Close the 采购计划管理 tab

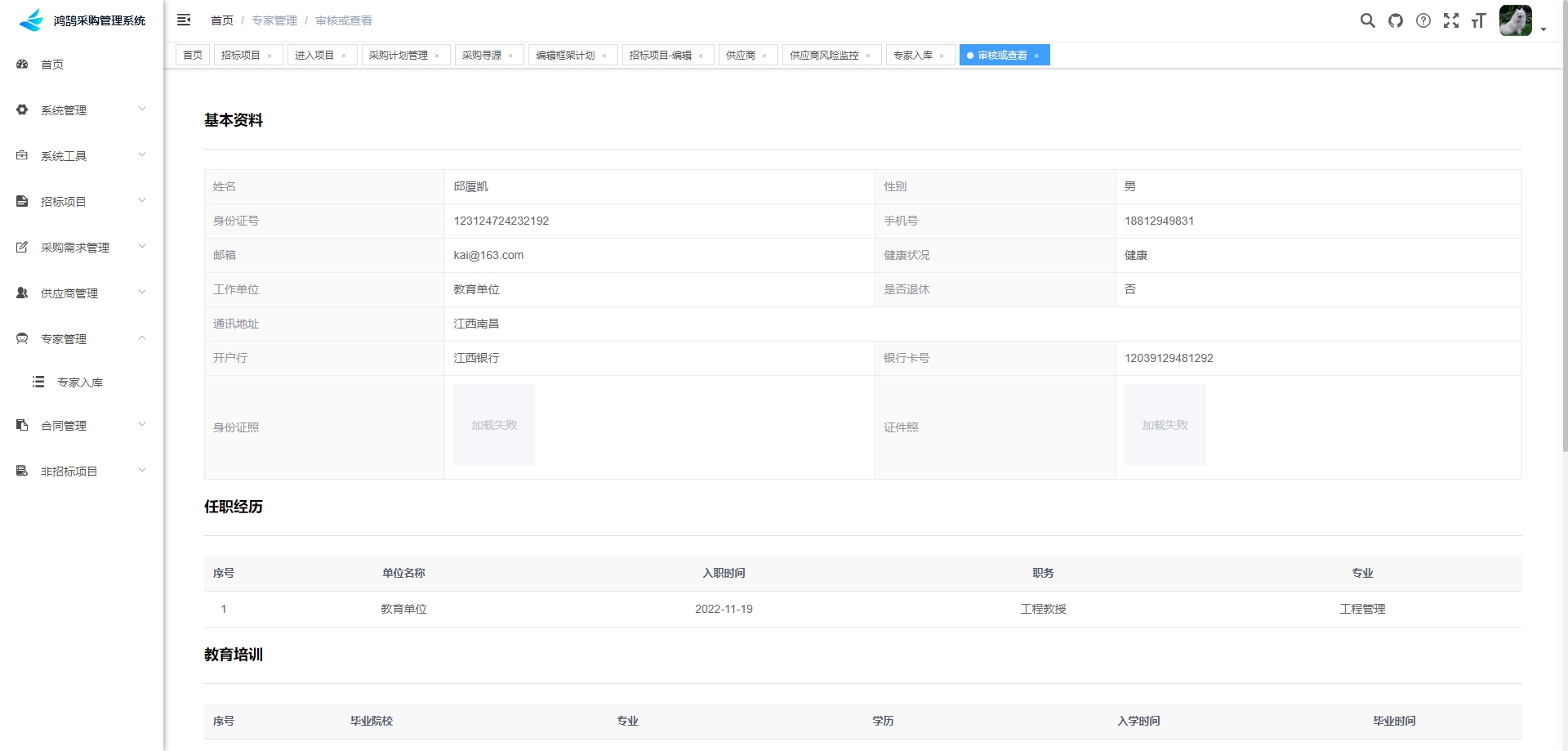tap(437, 56)
